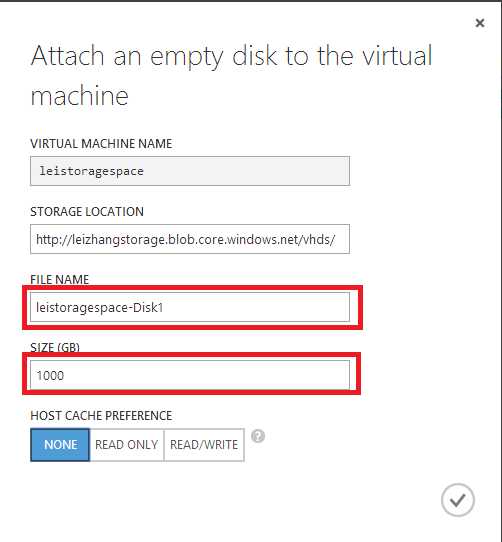Confirm disk attachment with the checkmark icon

coord(458,500)
